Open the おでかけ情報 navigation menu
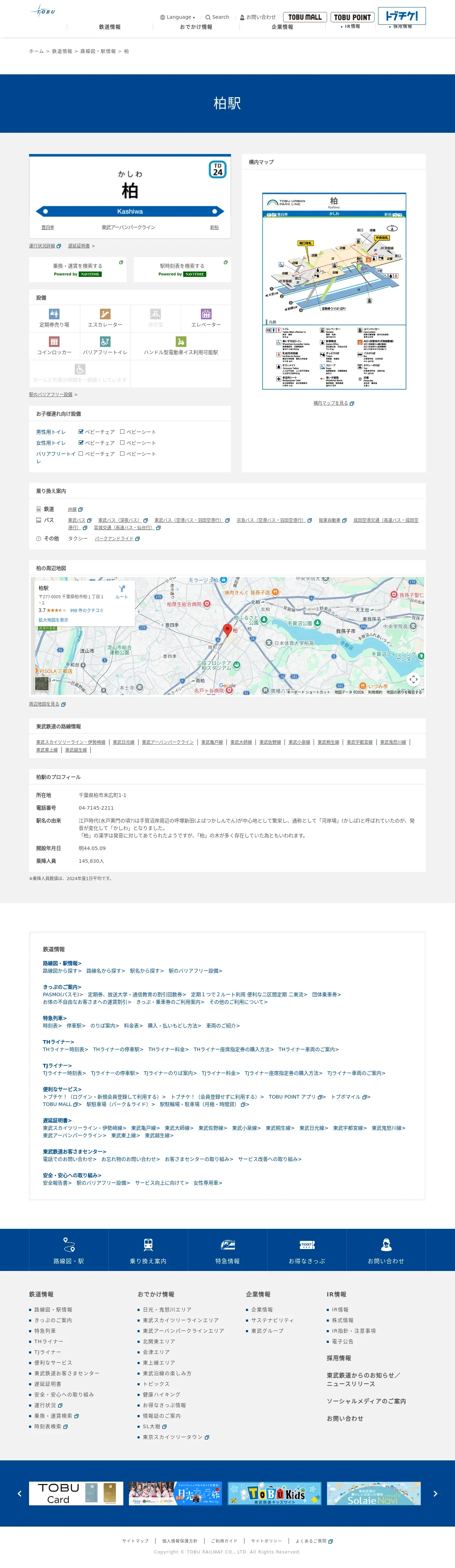 (x=196, y=27)
